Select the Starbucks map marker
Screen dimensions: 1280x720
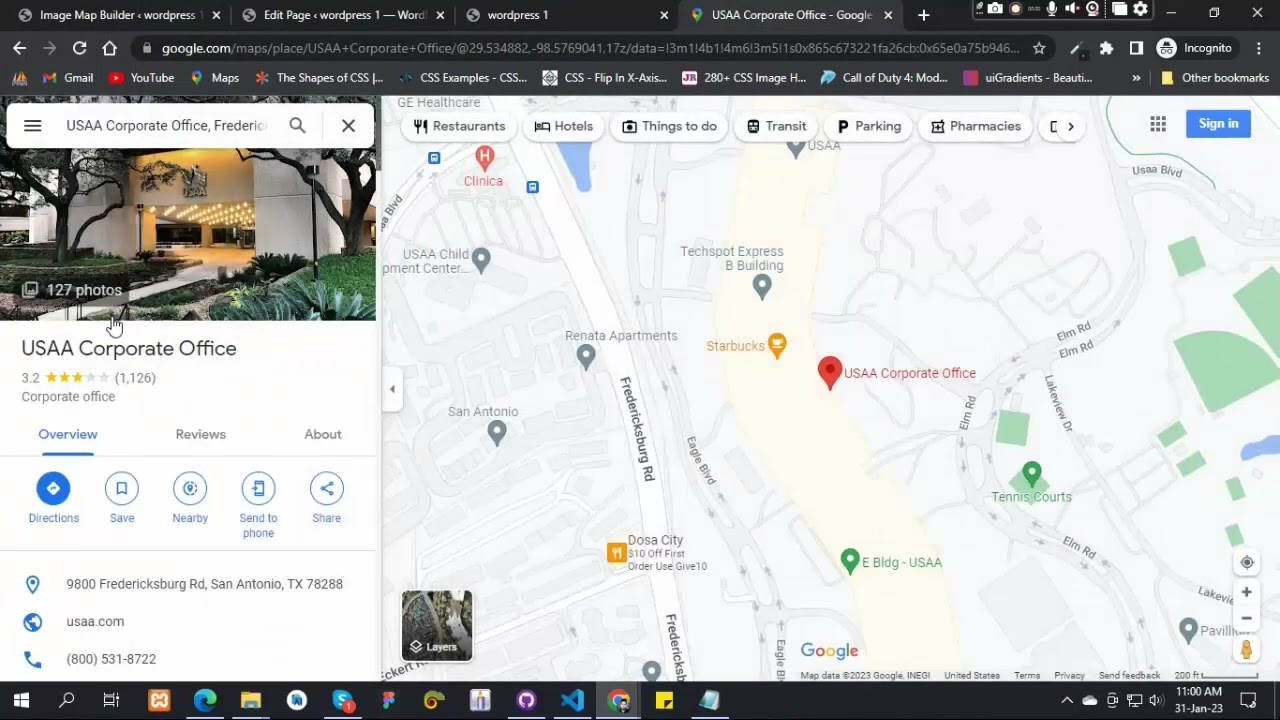[x=777, y=346]
